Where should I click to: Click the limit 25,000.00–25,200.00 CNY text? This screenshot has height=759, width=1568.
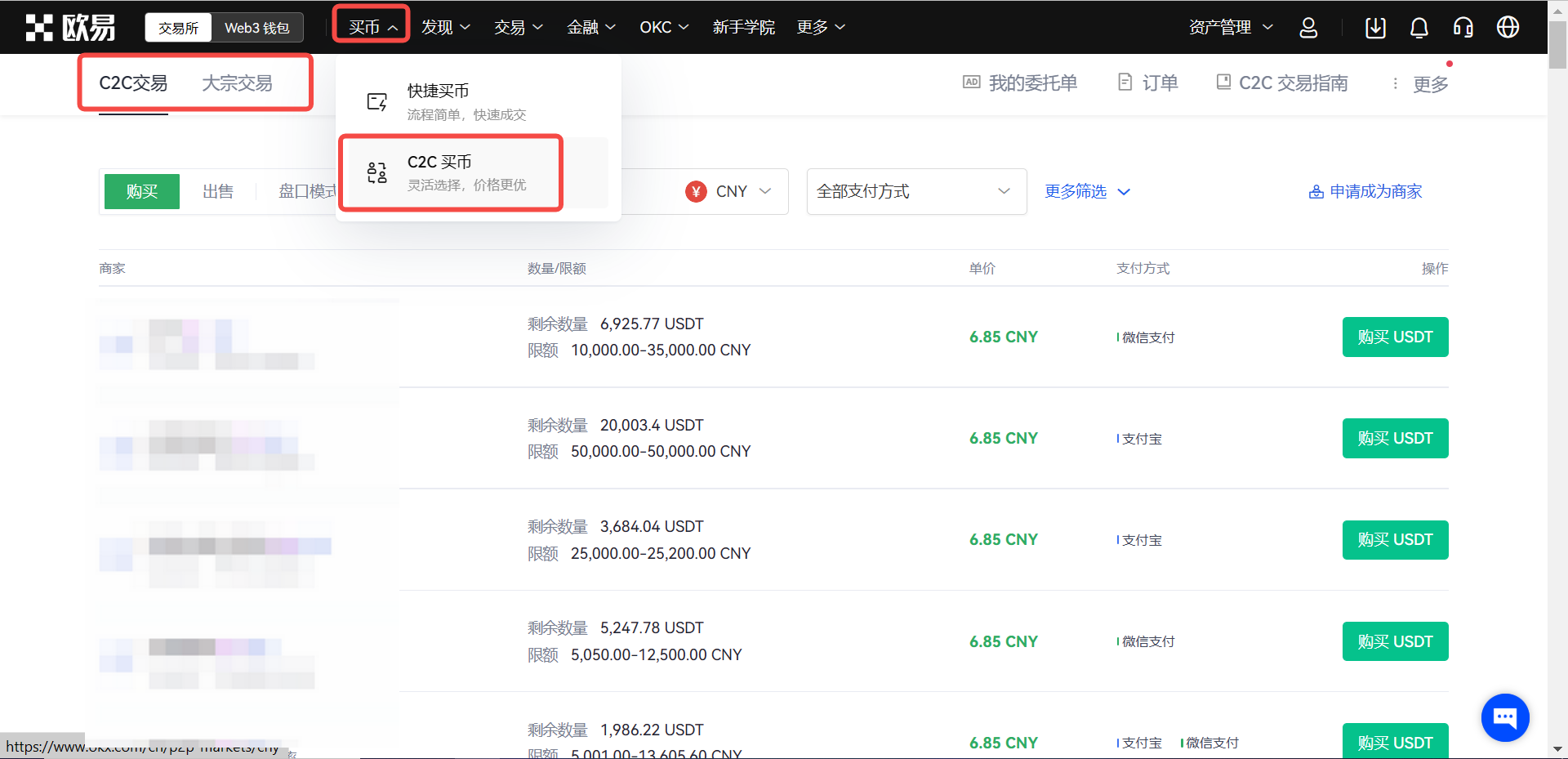click(x=661, y=554)
